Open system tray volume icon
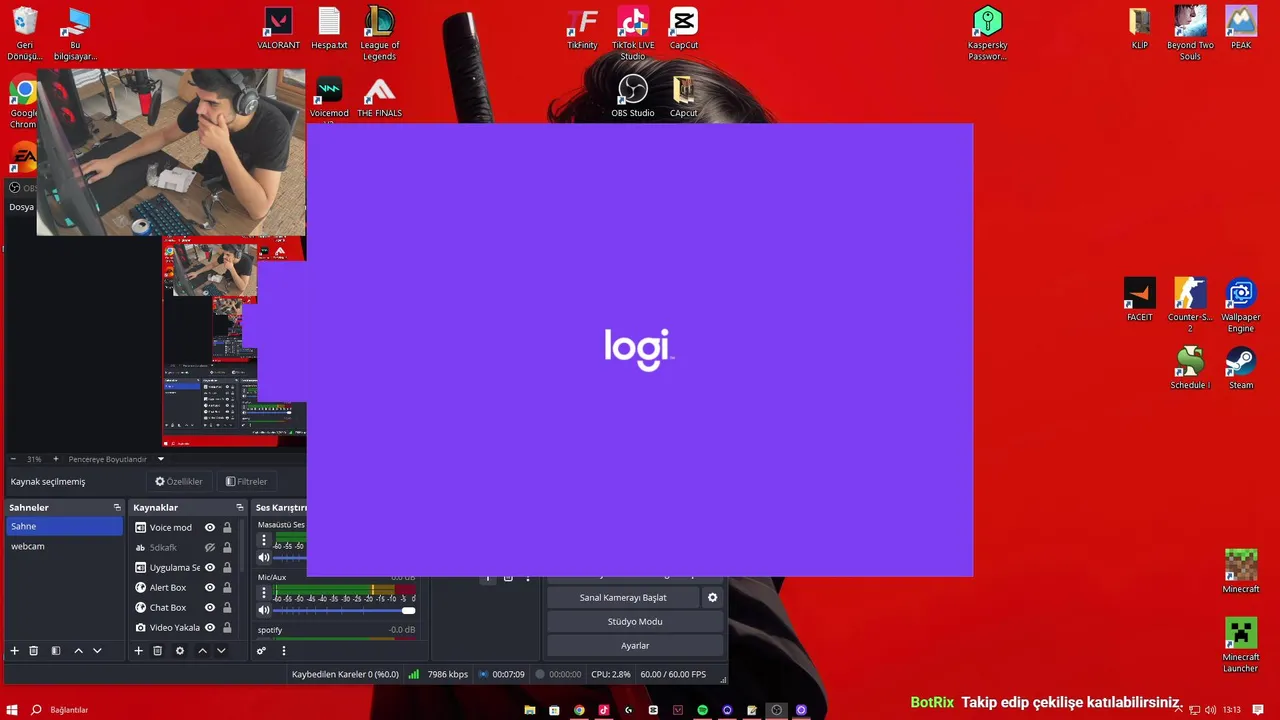This screenshot has width=1280, height=720. pyautogui.click(x=1211, y=710)
